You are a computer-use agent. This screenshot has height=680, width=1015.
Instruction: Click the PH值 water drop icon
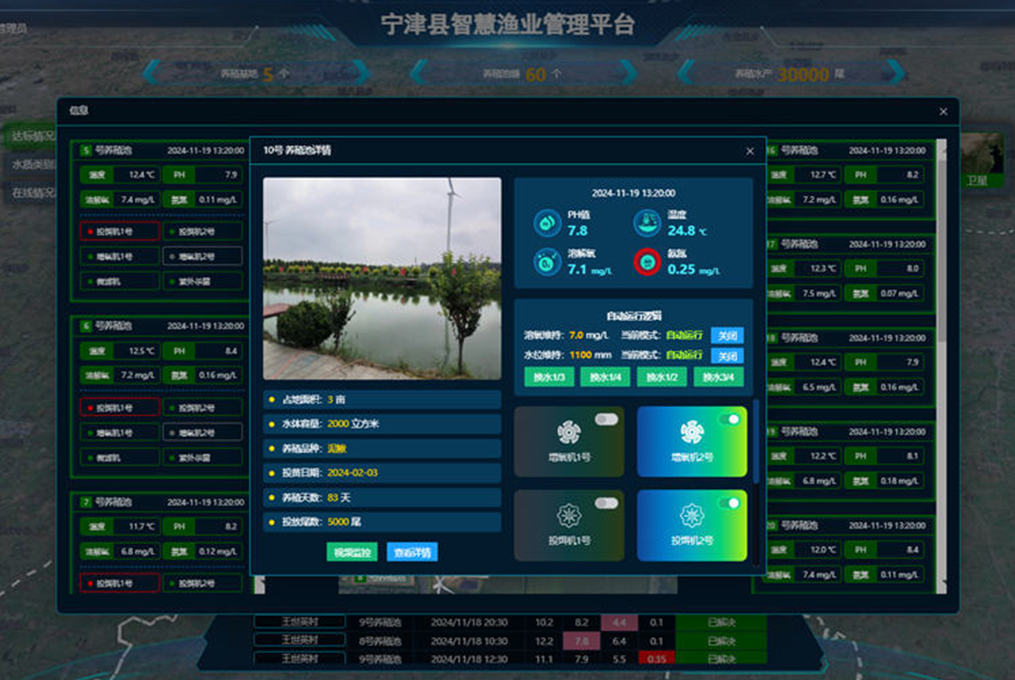pos(547,222)
